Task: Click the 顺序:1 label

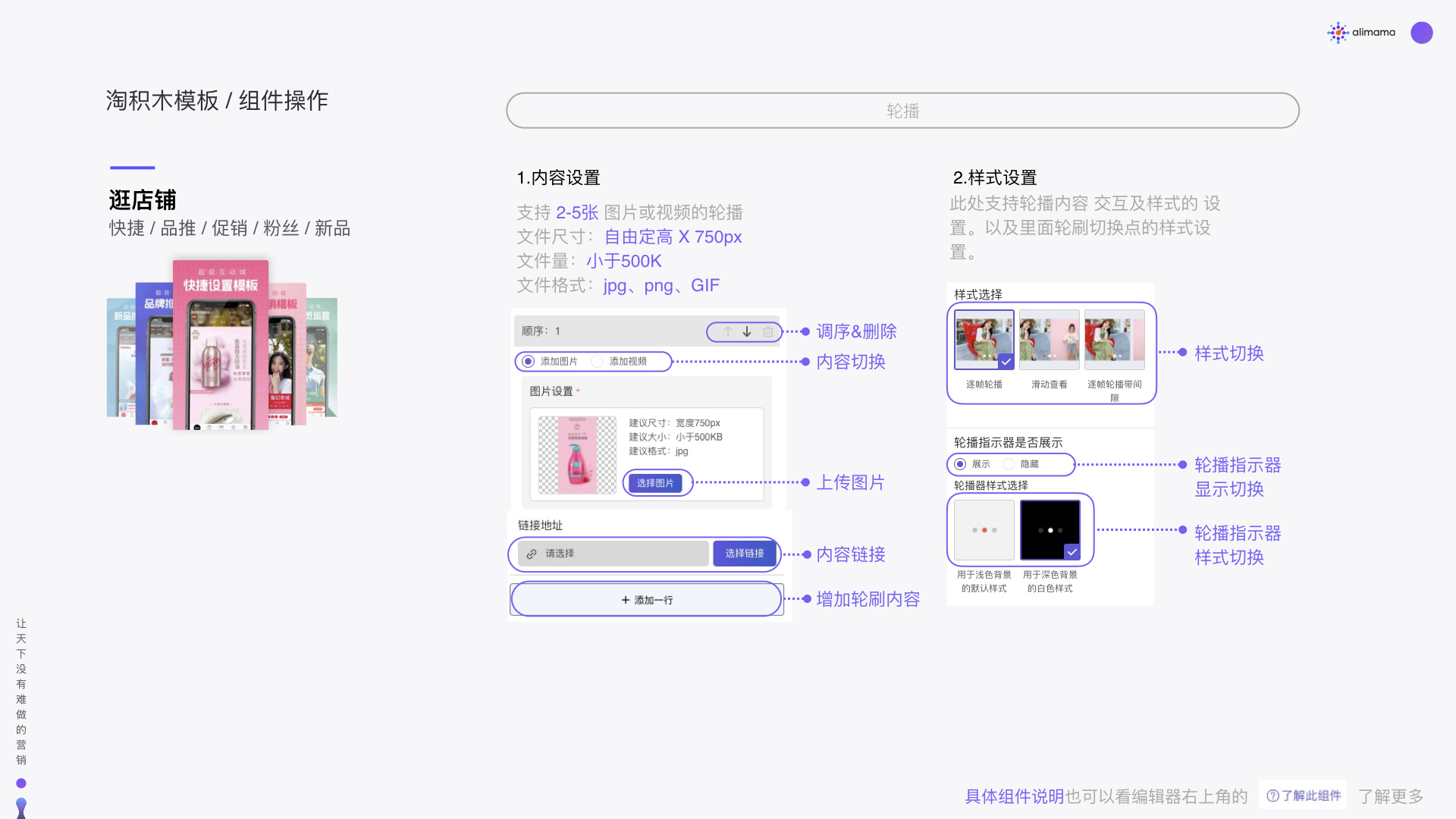Action: pos(541,331)
